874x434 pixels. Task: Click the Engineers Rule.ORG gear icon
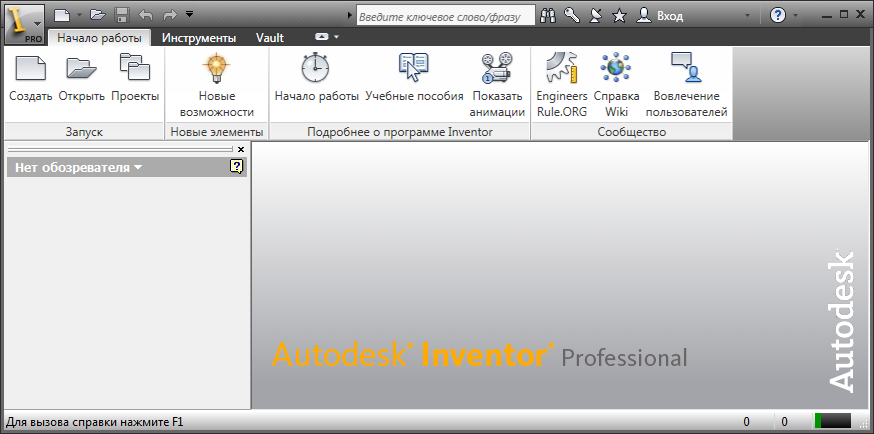click(x=561, y=67)
